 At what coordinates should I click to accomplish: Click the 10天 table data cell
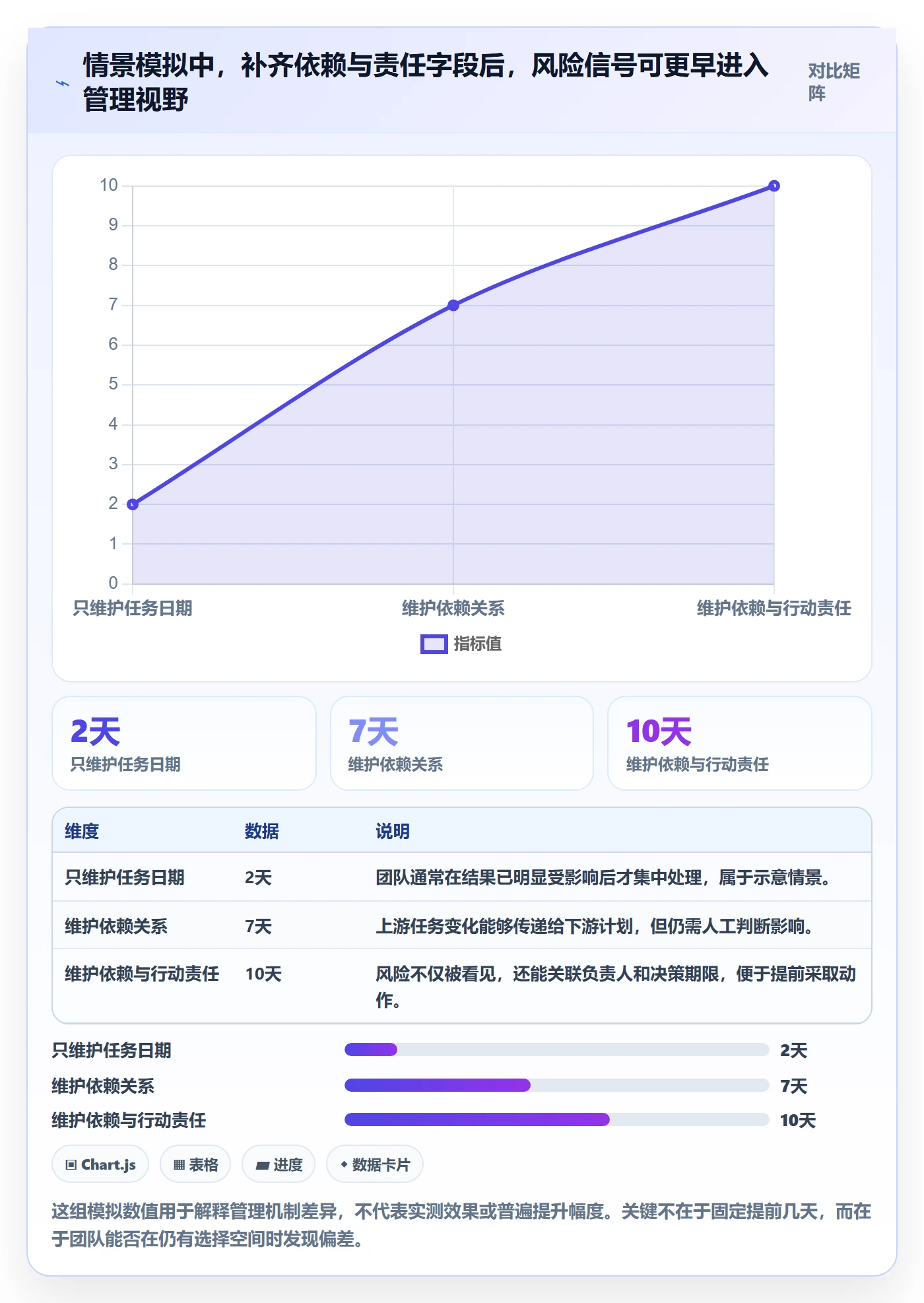[263, 974]
